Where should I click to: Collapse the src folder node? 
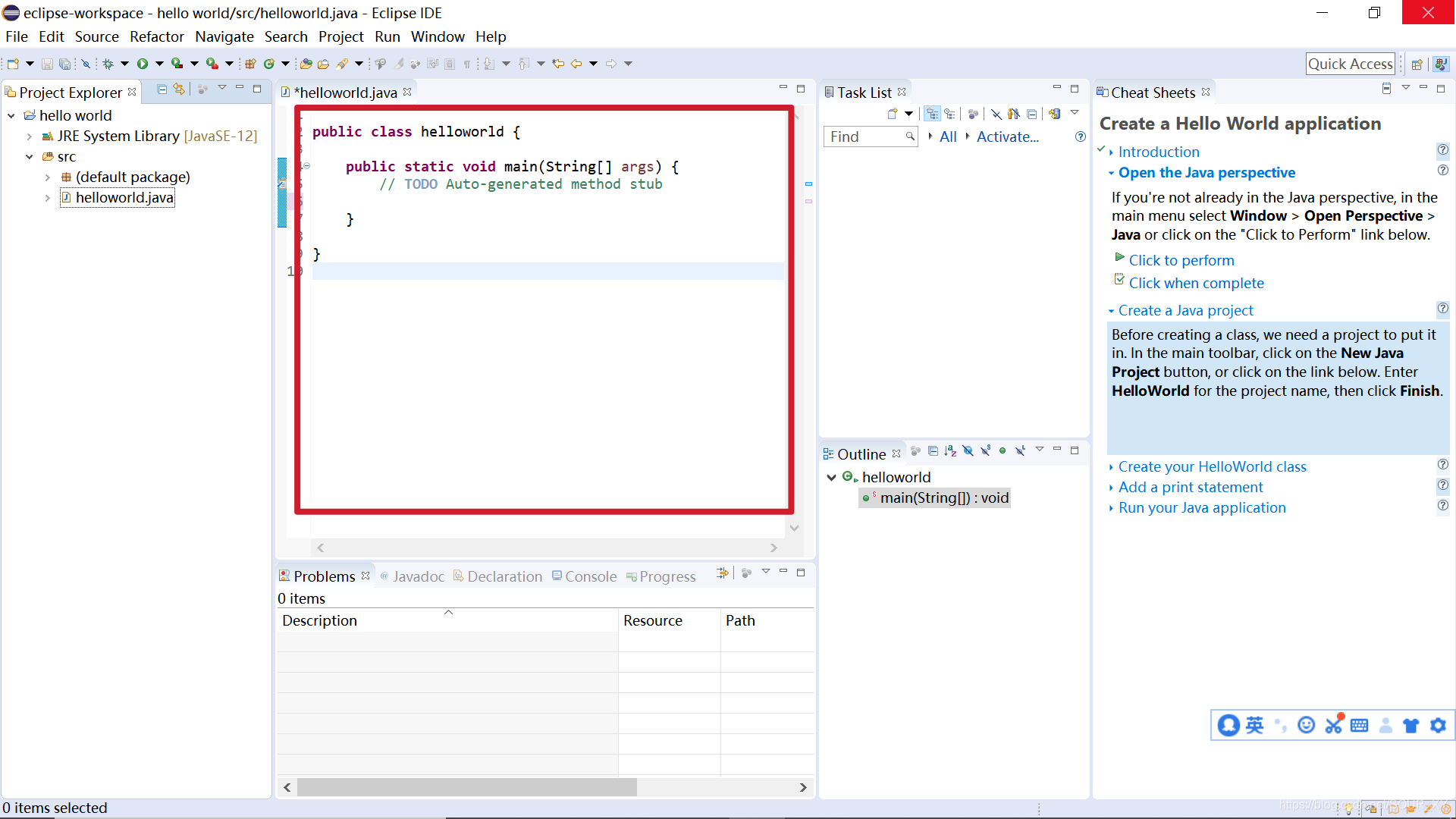30,157
